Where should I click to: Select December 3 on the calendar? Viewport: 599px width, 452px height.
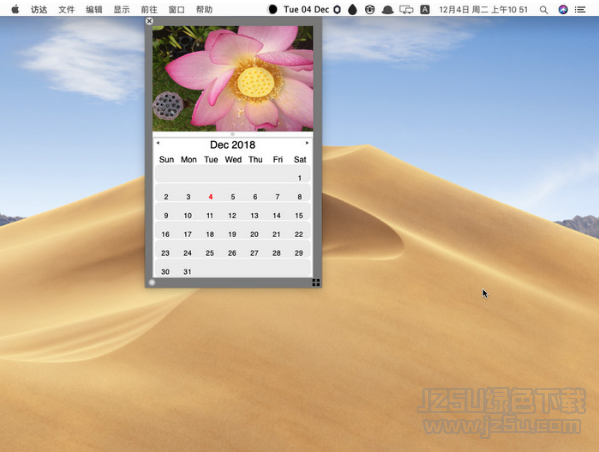(188, 196)
